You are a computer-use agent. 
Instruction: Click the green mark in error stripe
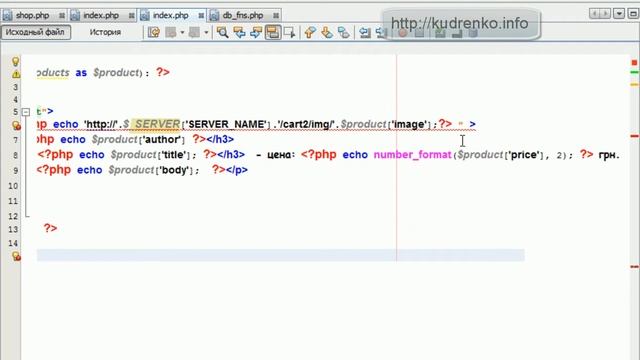click(634, 73)
